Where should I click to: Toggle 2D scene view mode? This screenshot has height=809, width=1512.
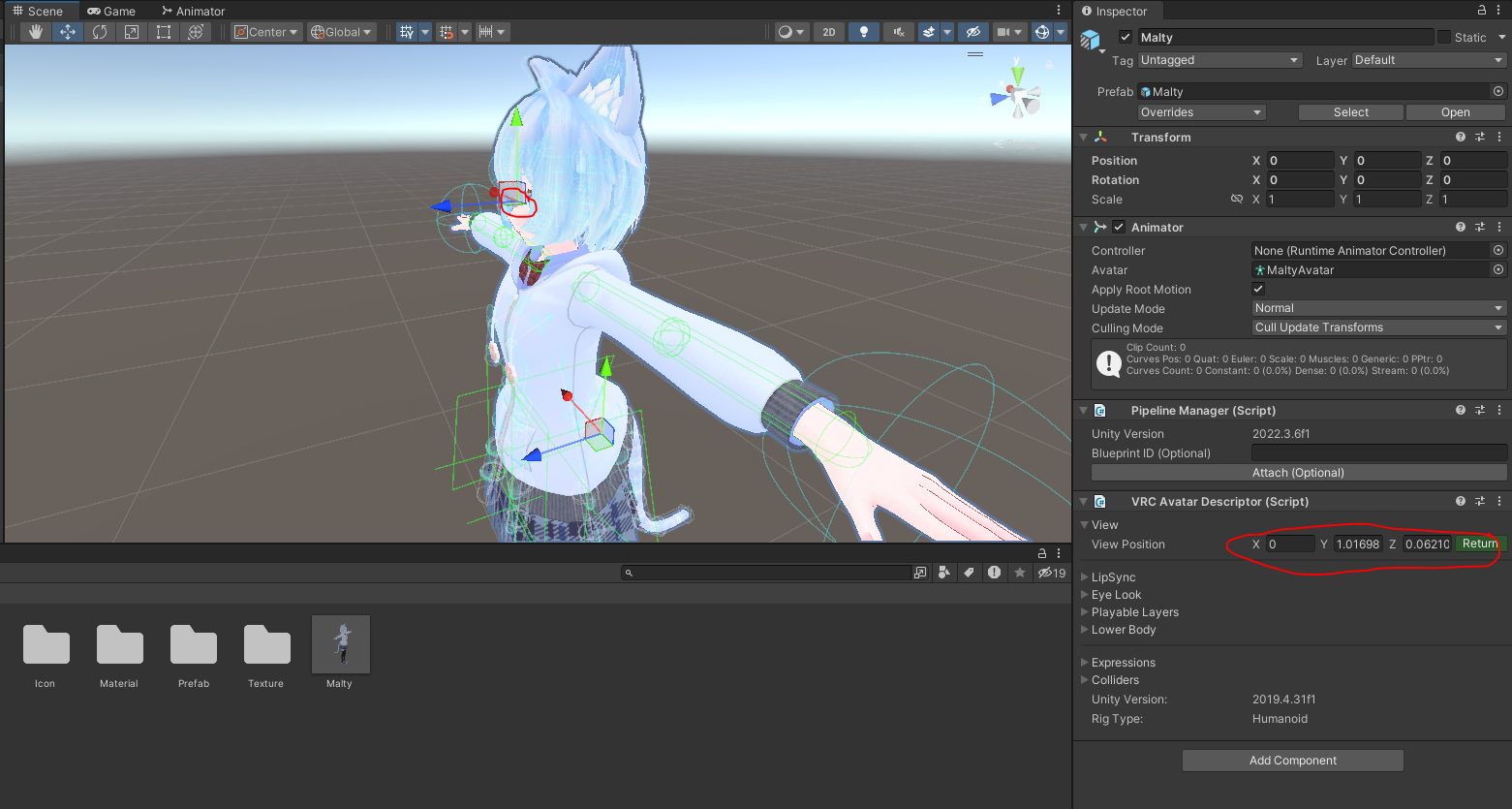(x=829, y=32)
